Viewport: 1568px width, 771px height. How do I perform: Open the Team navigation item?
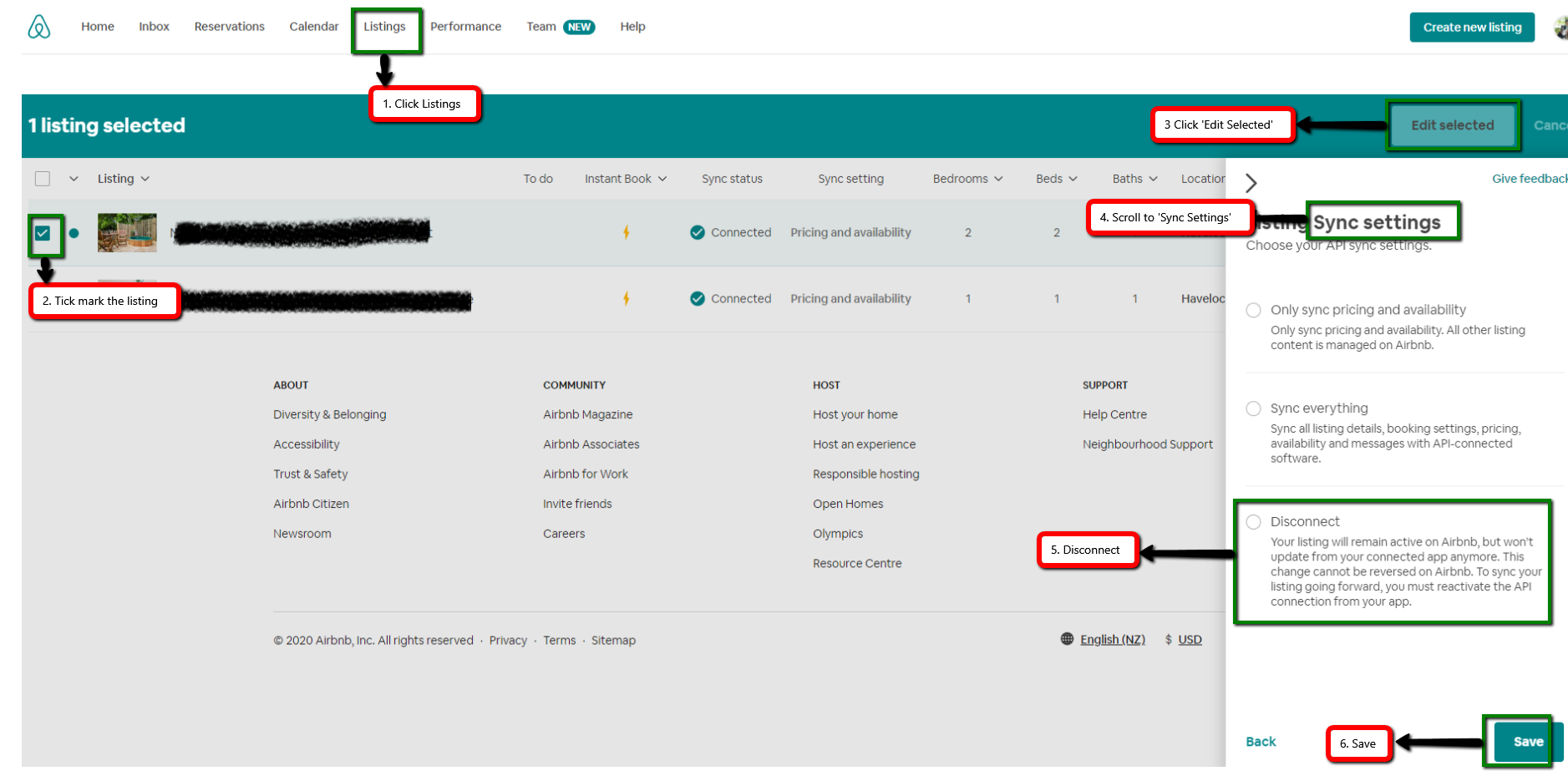point(560,27)
